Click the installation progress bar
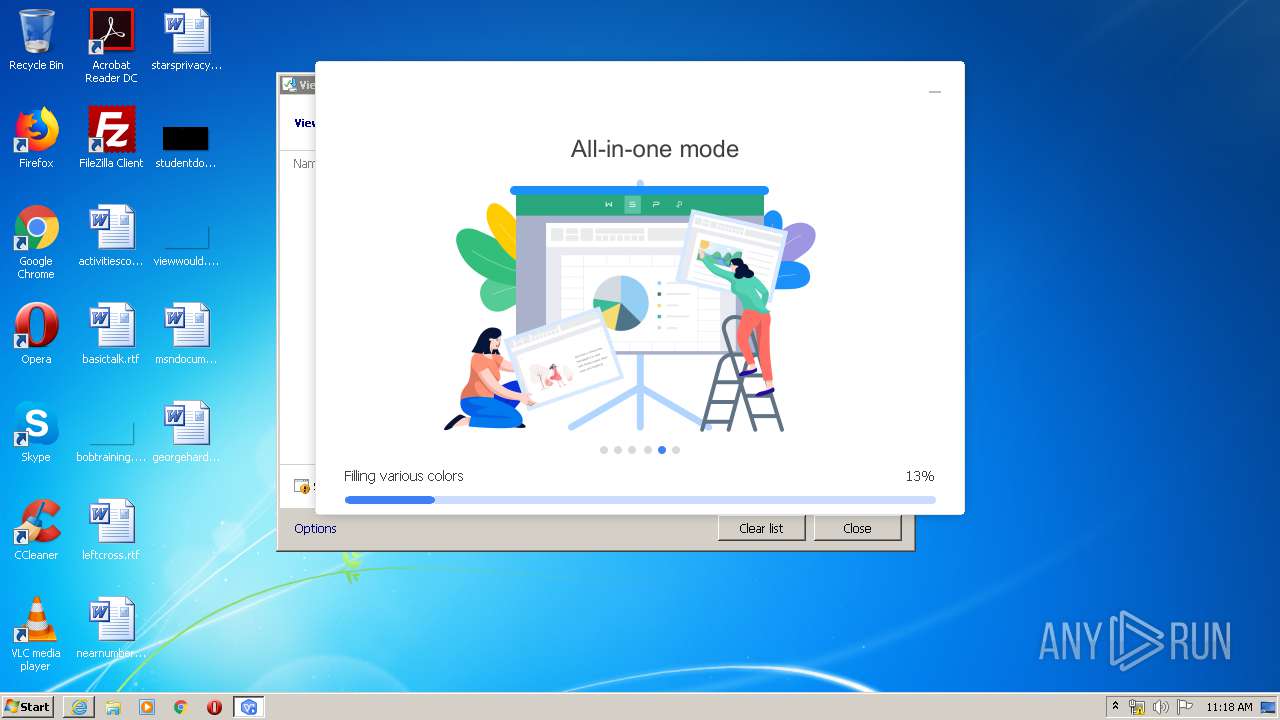 point(640,500)
